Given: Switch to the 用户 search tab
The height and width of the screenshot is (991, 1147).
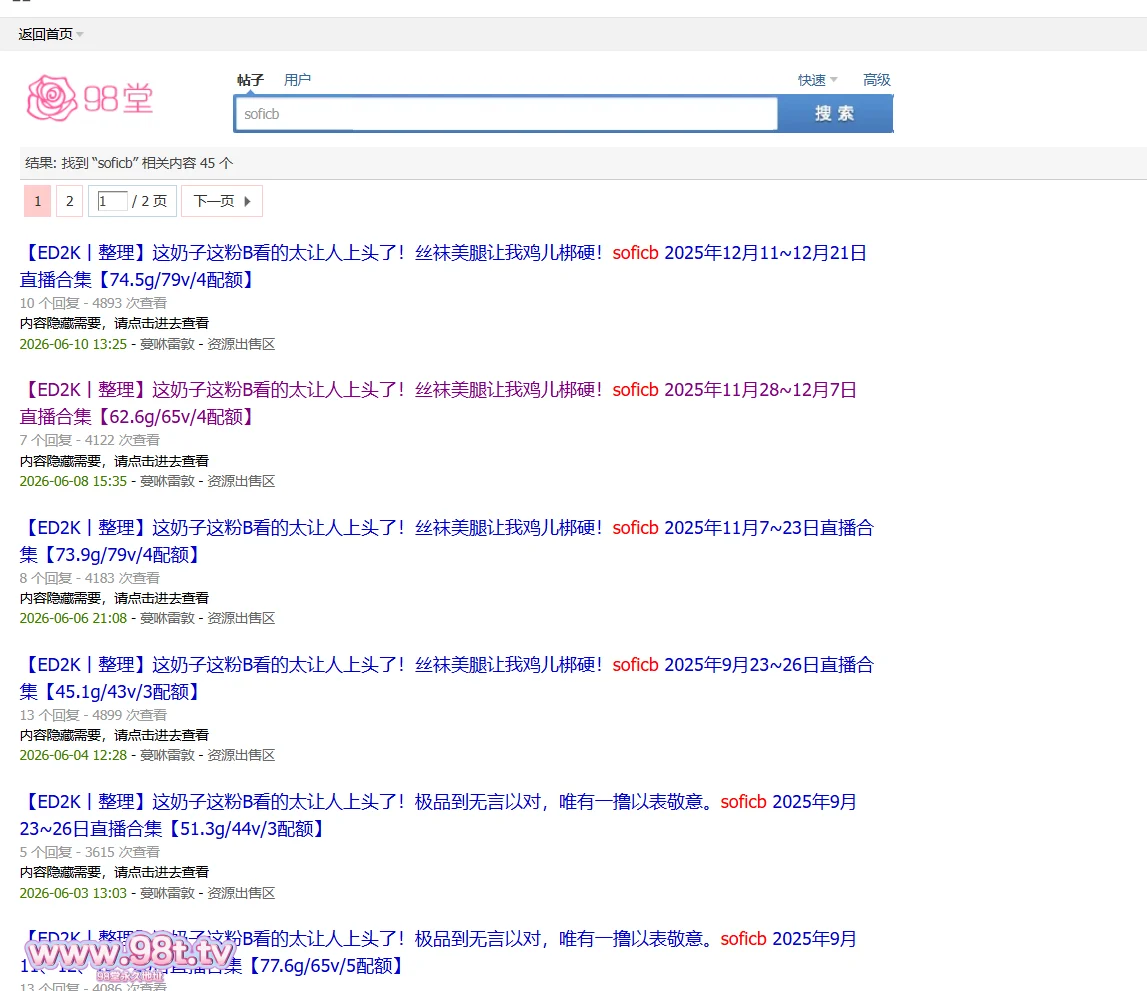Looking at the screenshot, I should click(x=297, y=80).
